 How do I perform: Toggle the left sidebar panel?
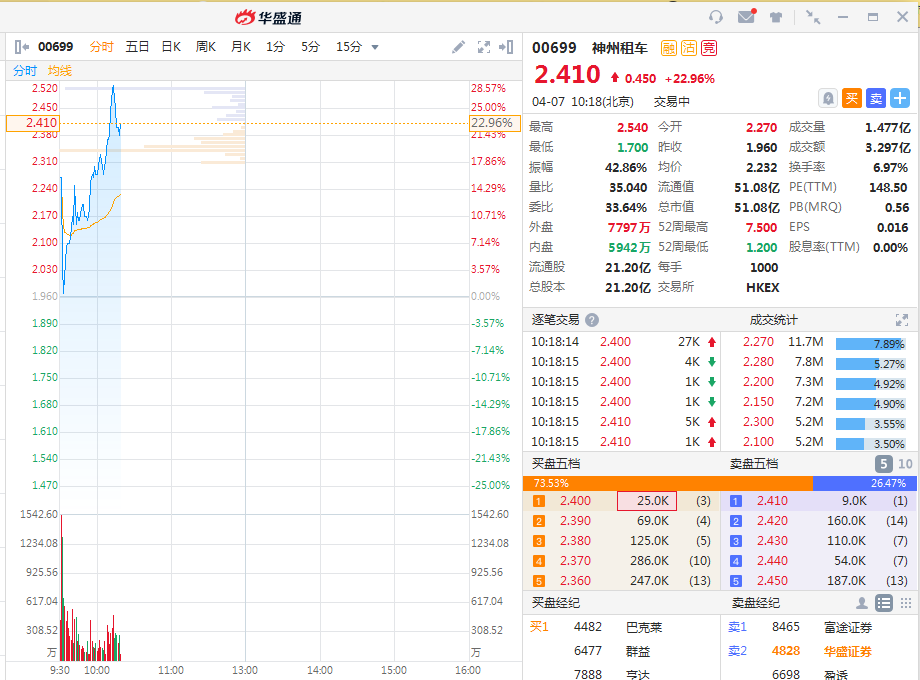pos(22,47)
